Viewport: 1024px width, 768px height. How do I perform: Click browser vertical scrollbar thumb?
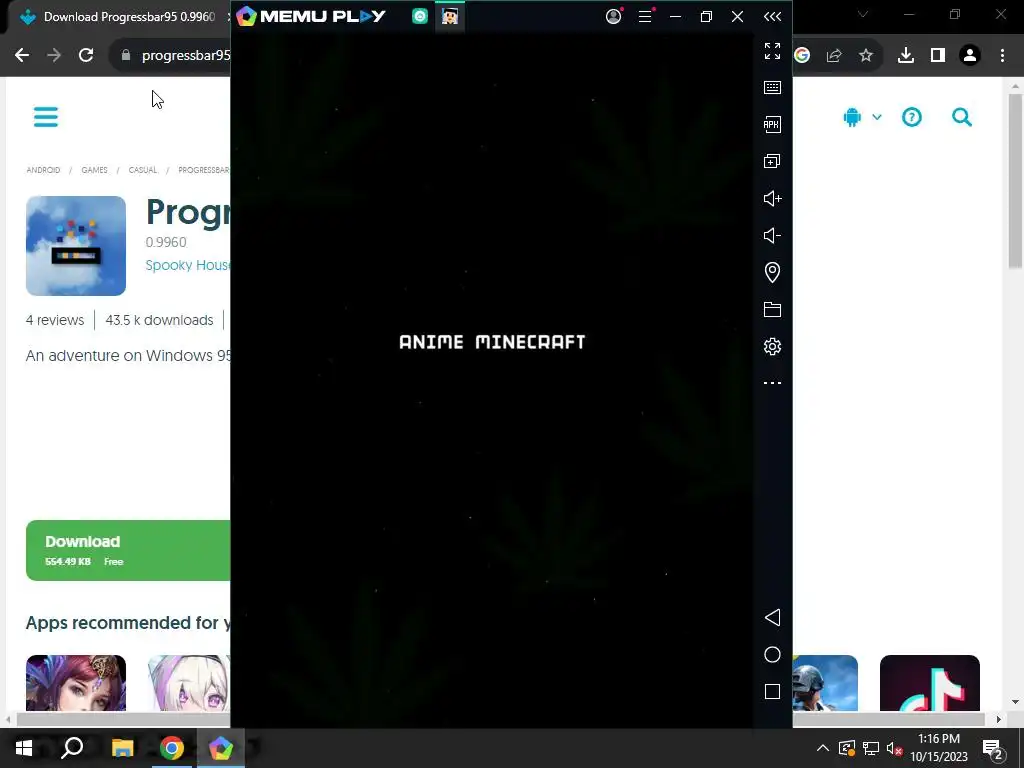tap(1015, 181)
